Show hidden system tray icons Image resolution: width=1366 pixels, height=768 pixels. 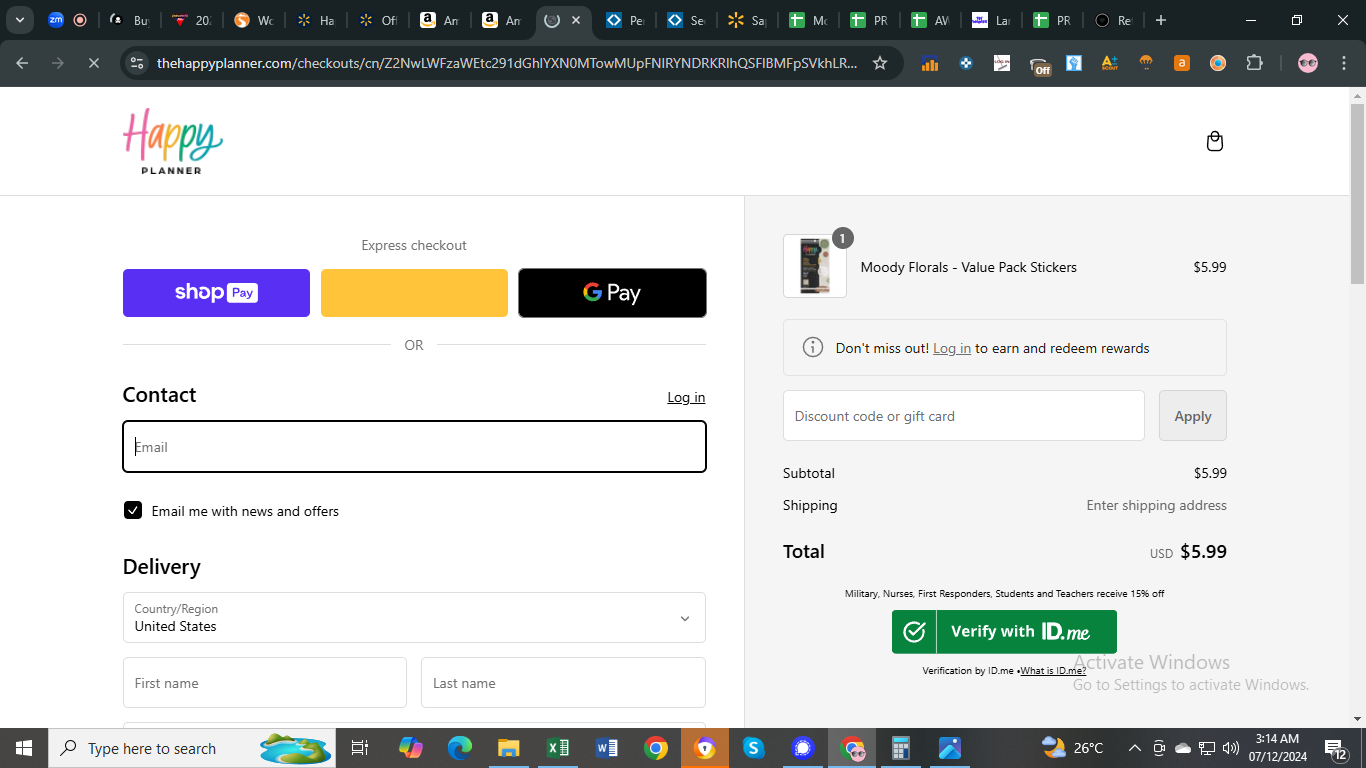[x=1135, y=748]
